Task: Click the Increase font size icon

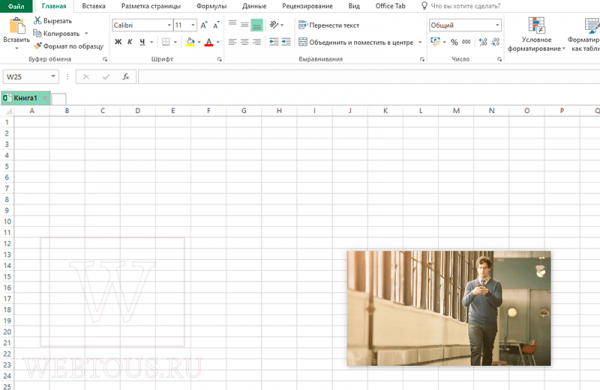Action: [204, 25]
